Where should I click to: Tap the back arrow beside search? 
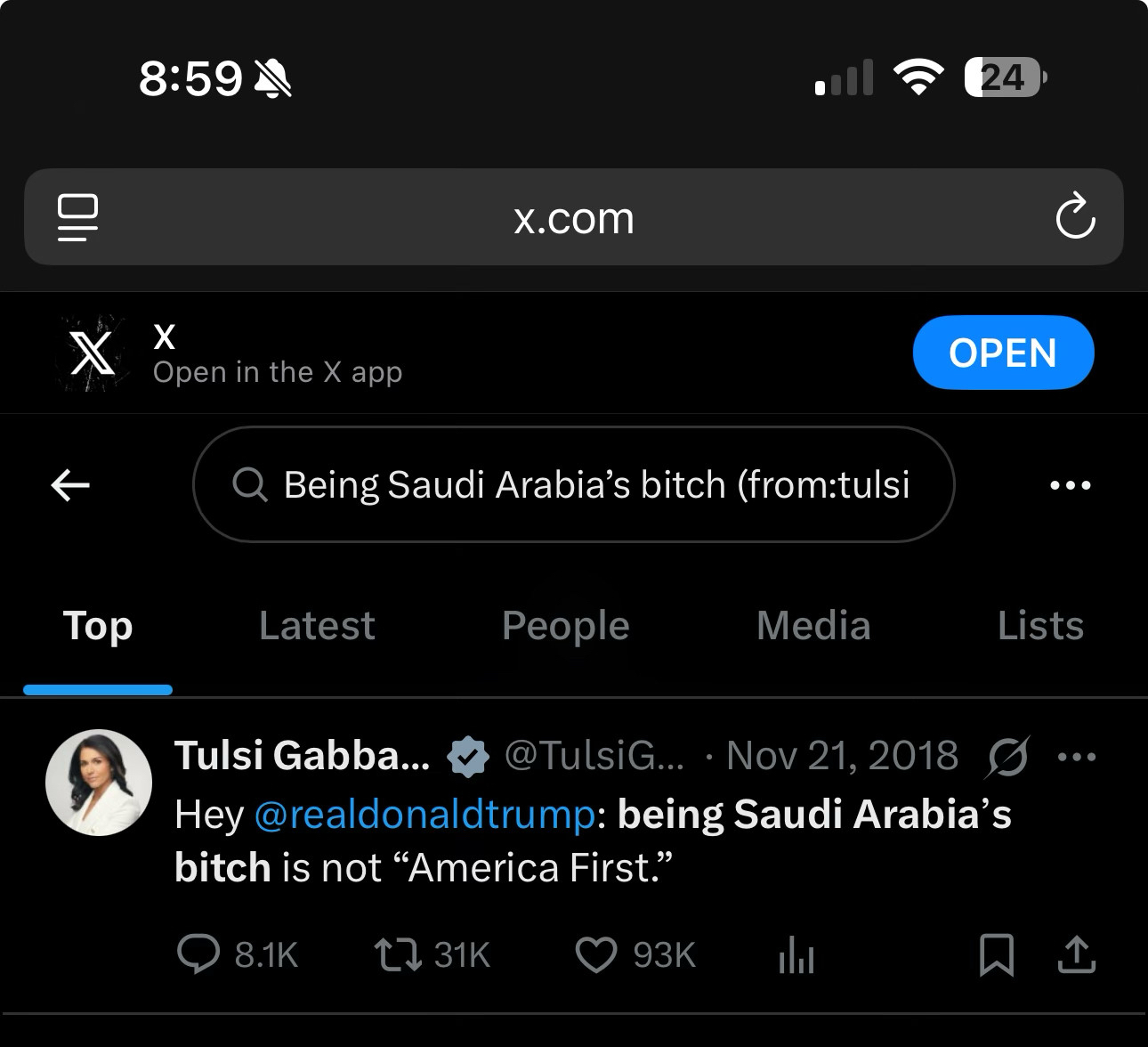point(71,485)
